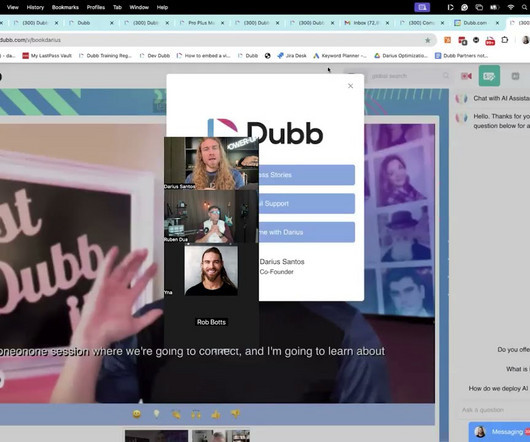
Task: Click the green SIP button in header
Action: tap(489, 76)
